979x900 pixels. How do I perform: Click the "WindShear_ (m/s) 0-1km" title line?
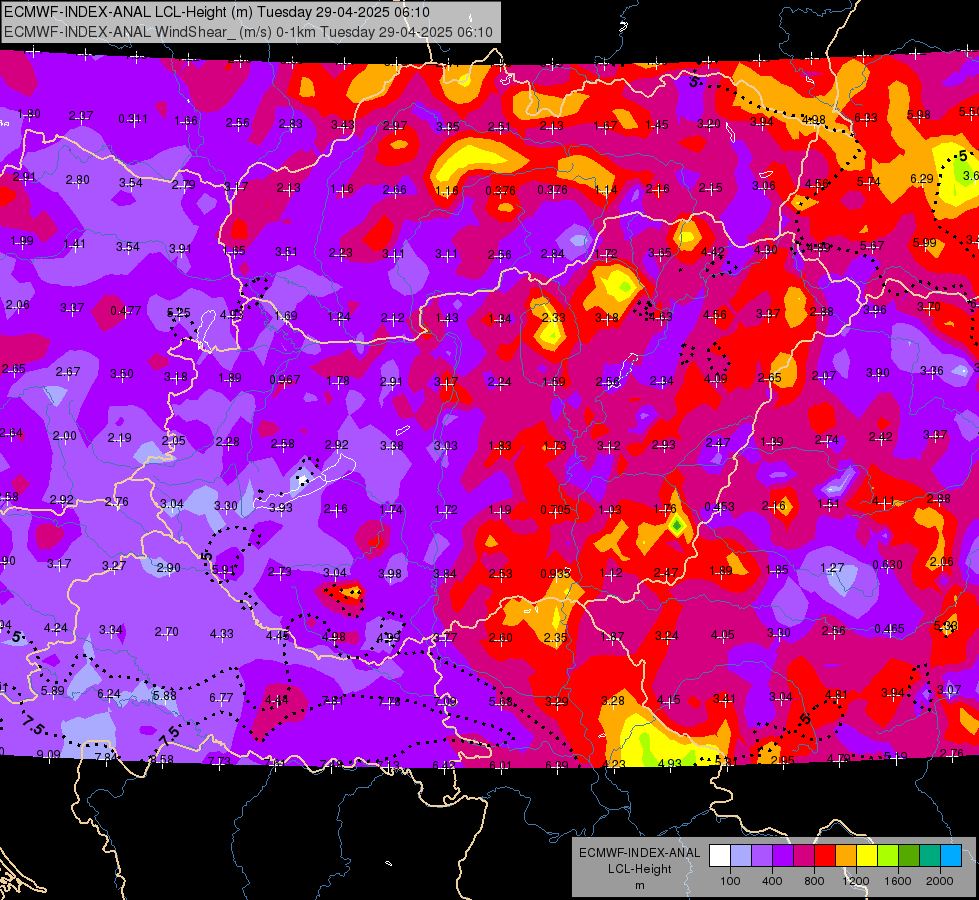(x=248, y=32)
